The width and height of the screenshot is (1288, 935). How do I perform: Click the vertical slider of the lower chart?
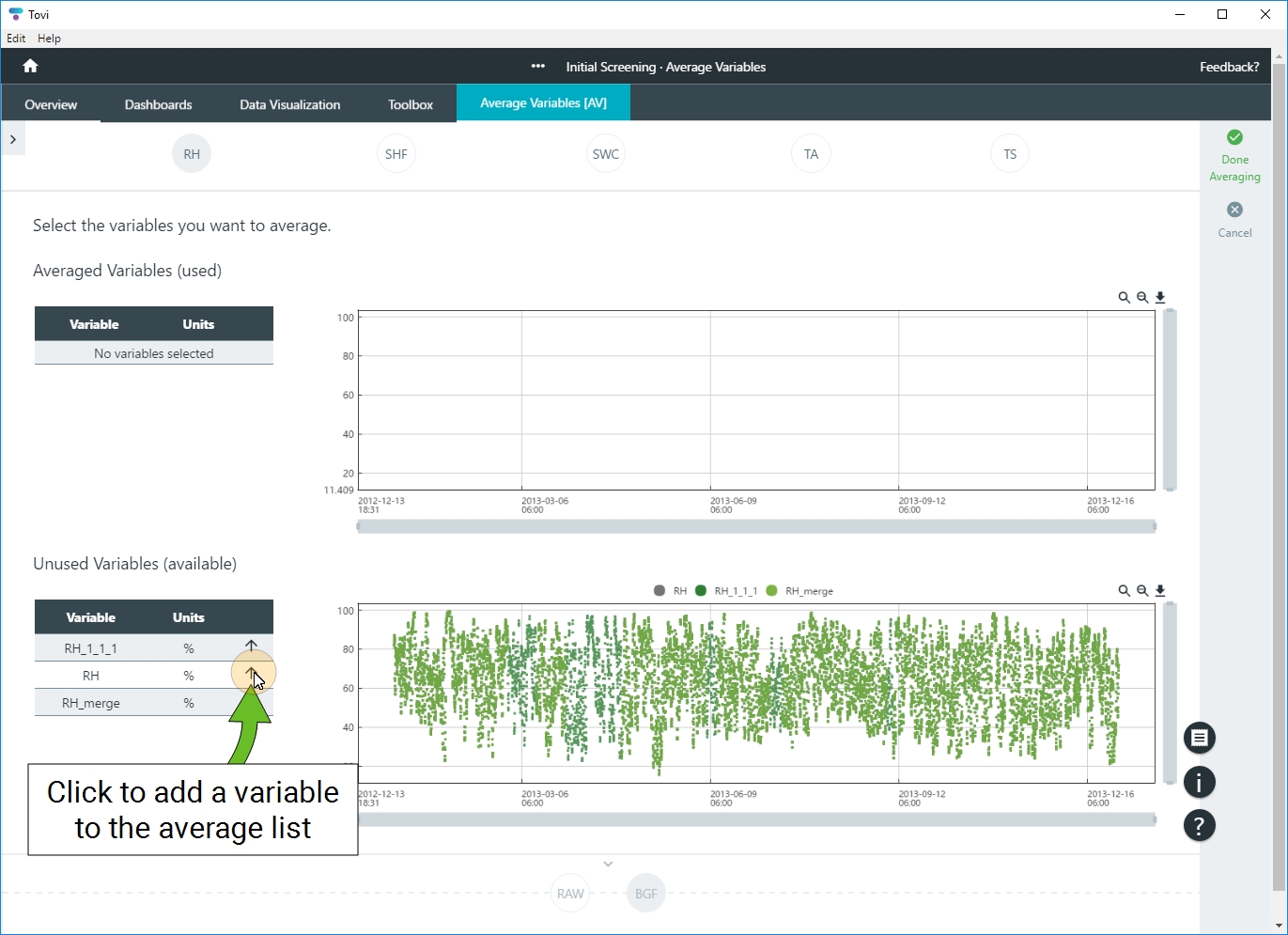(x=1170, y=693)
